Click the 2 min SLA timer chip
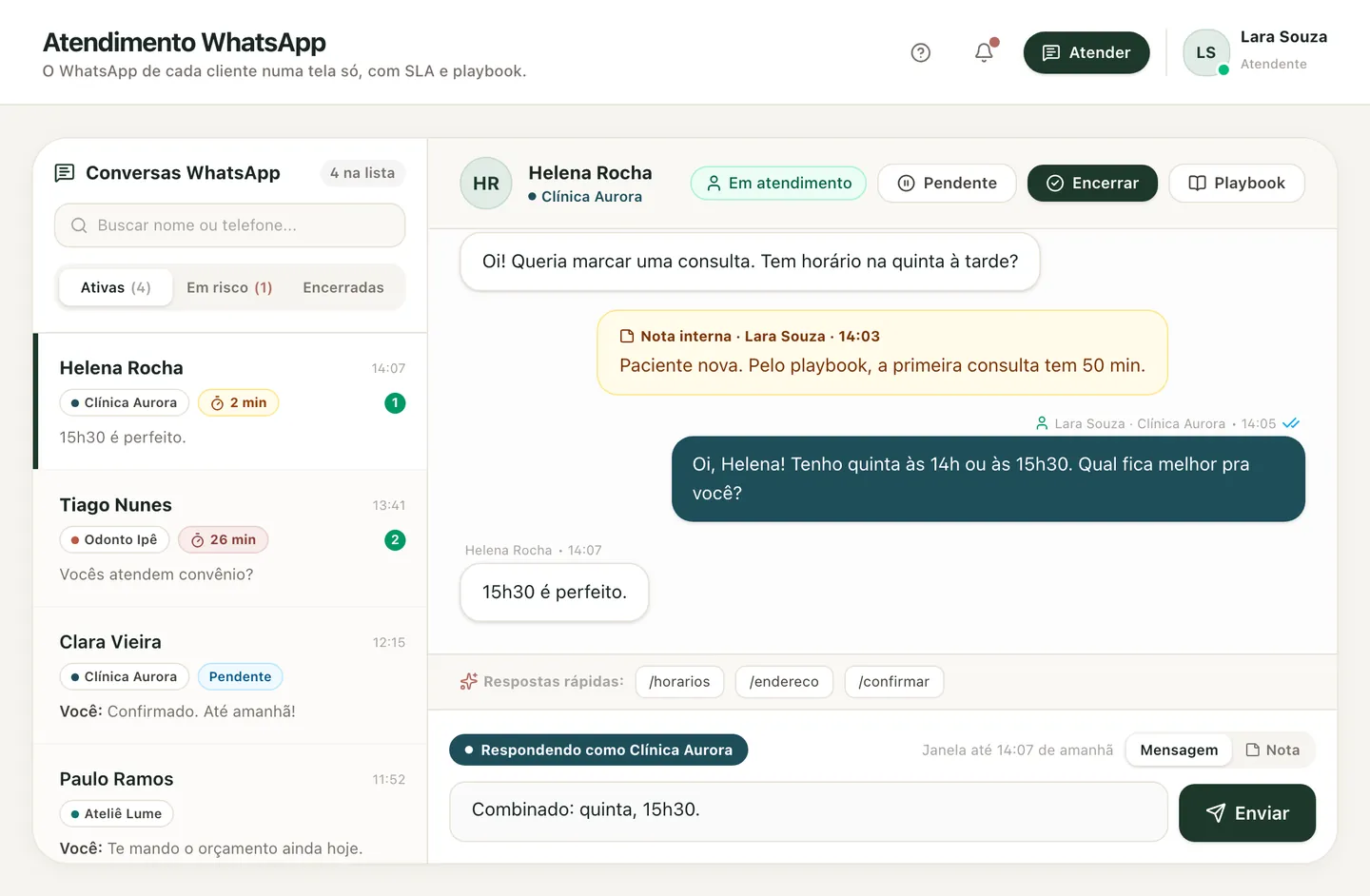Image resolution: width=1370 pixels, height=896 pixels. (239, 403)
